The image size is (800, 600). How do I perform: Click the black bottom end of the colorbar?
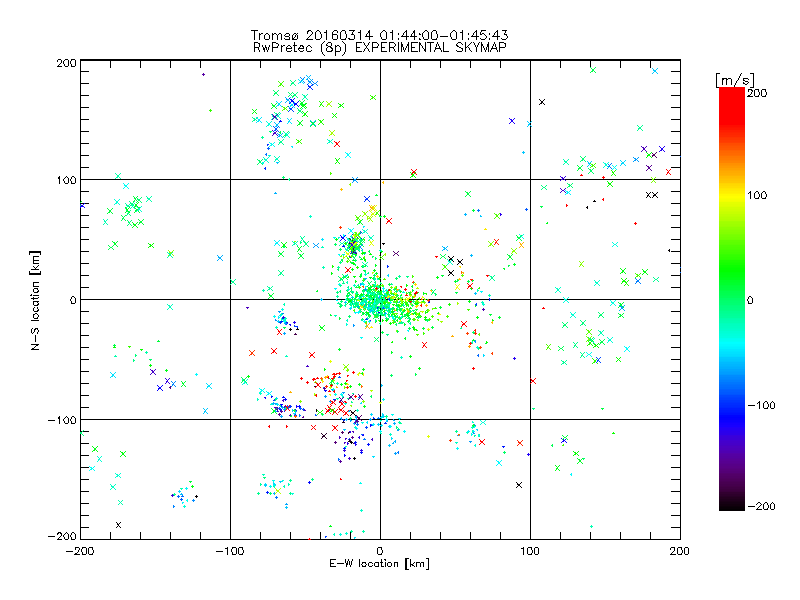click(x=732, y=504)
